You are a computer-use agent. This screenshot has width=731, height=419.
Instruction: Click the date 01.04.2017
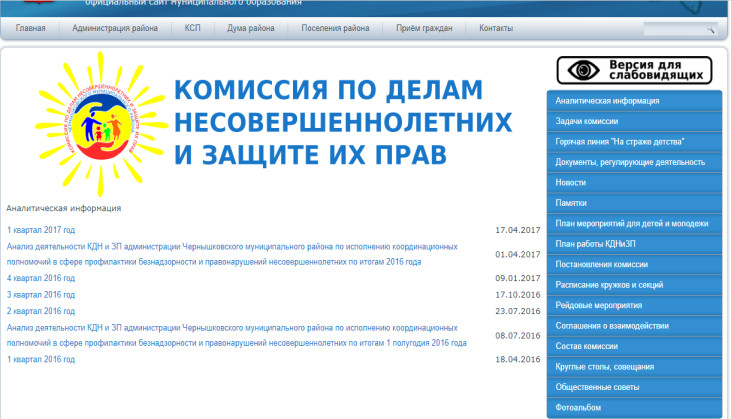tap(517, 254)
